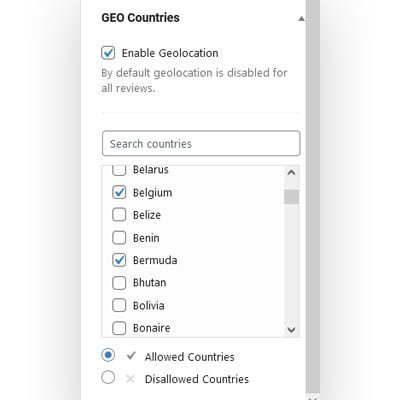This screenshot has width=400, height=400.
Task: Click the Search countries field
Action: click(x=201, y=143)
